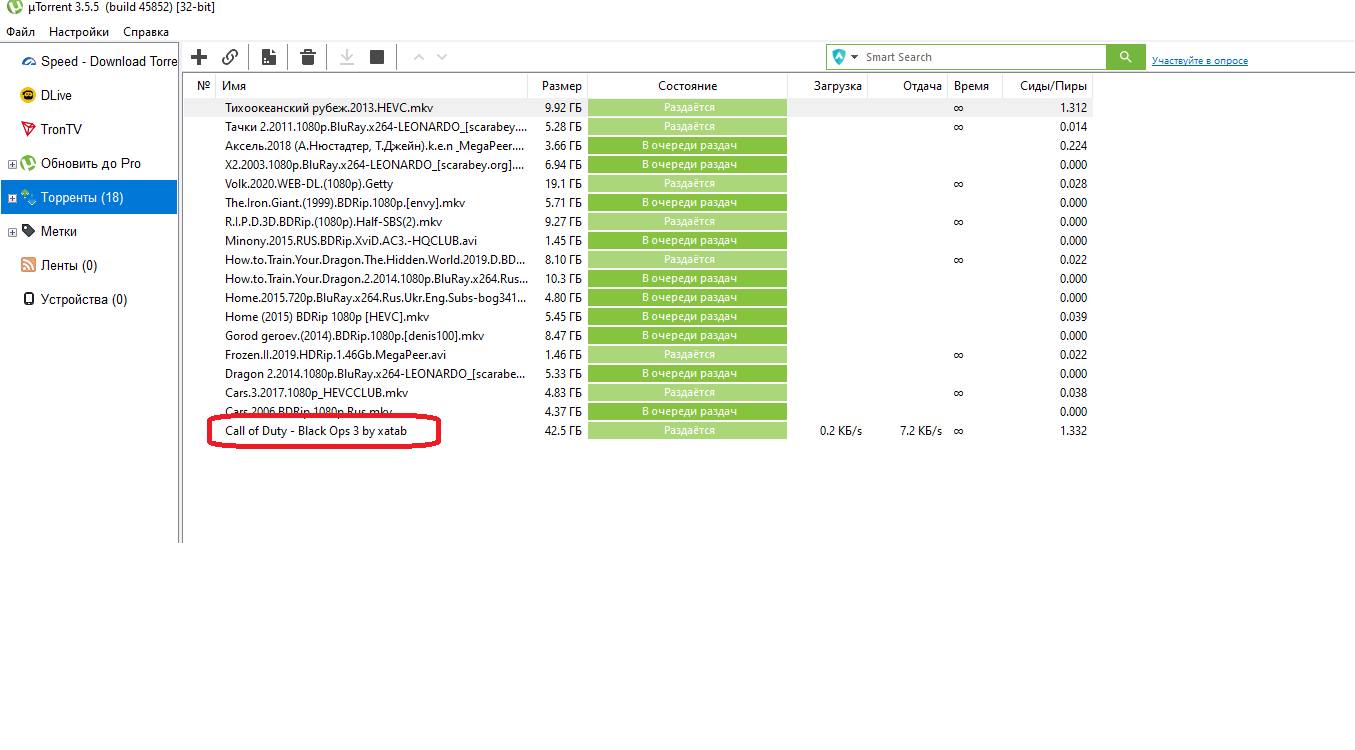Select Аксель.2018 torrent row

(376, 145)
